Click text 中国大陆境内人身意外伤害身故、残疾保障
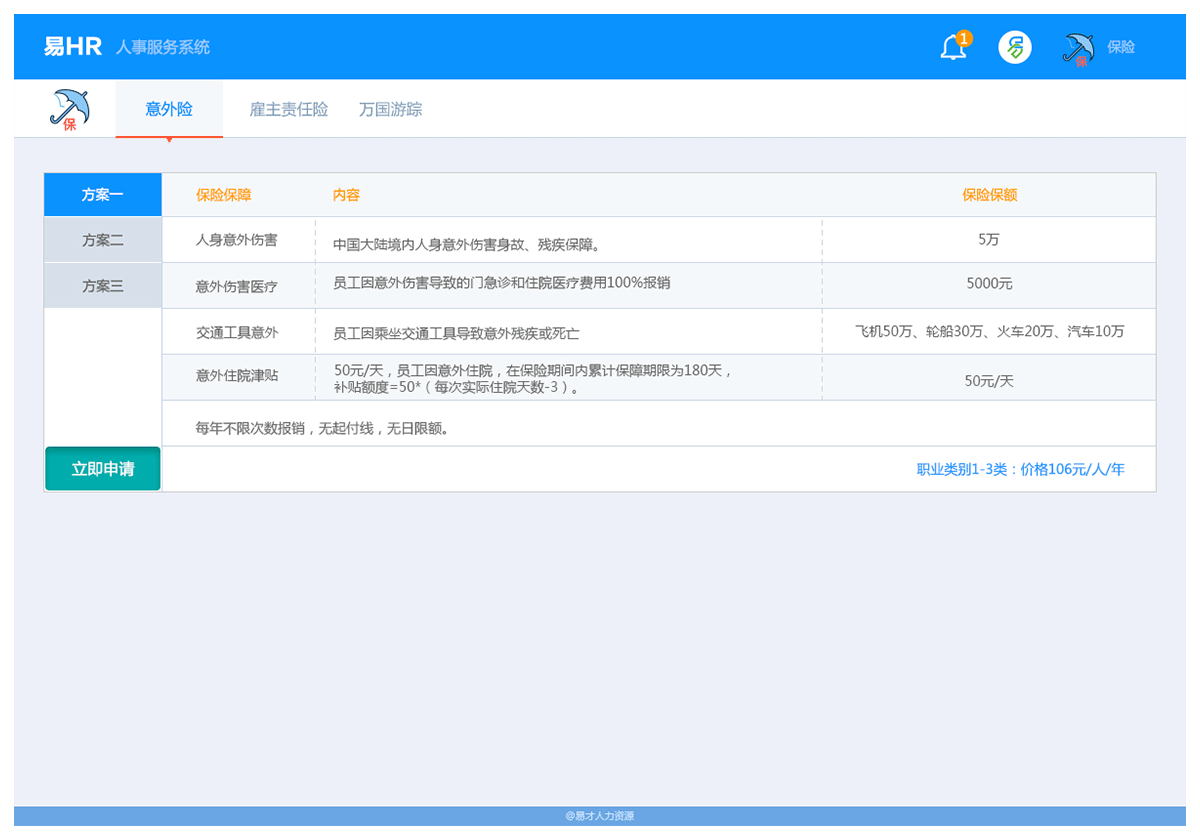This screenshot has height=840, width=1200. coord(466,244)
